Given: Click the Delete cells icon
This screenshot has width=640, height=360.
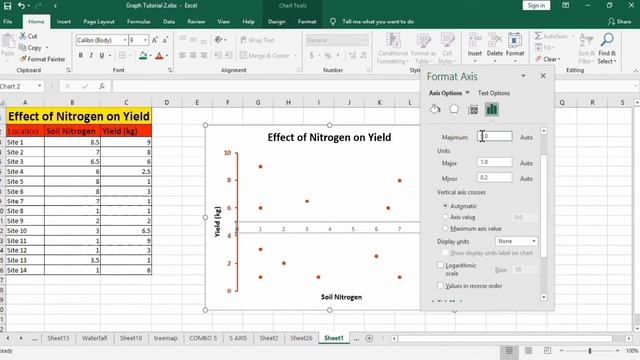Looking at the screenshot, I should coord(495,41).
